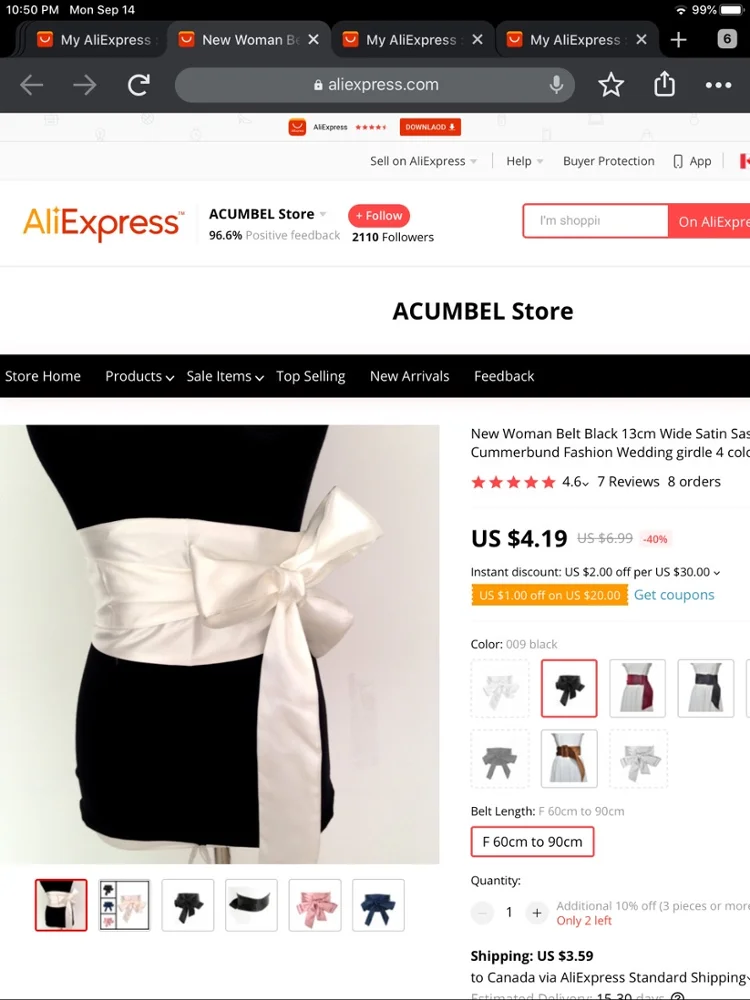The width and height of the screenshot is (750, 1000).
Task: Tap the microphone icon in address bar
Action: [556, 85]
